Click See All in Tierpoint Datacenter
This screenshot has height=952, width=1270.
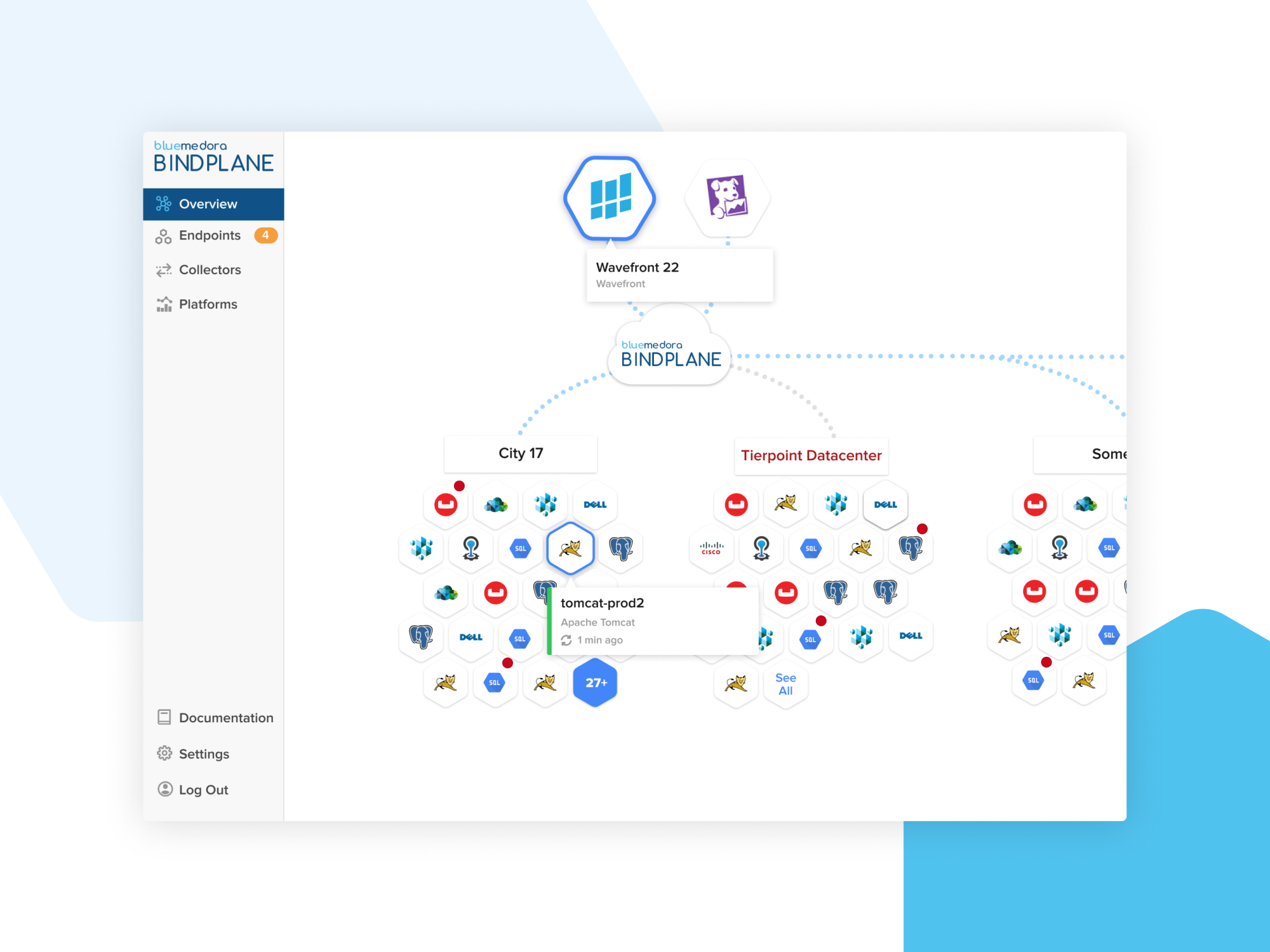785,684
